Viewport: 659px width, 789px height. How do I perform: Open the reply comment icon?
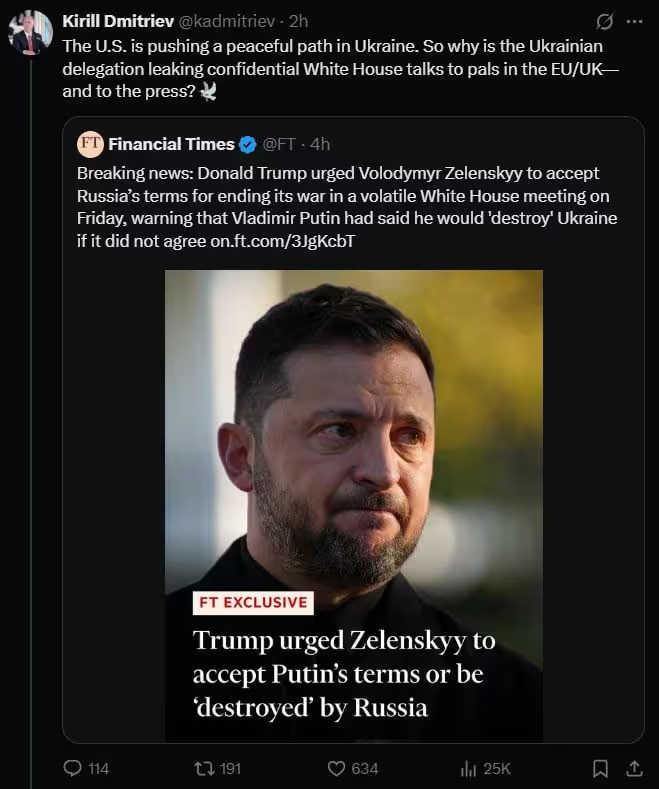[x=73, y=768]
